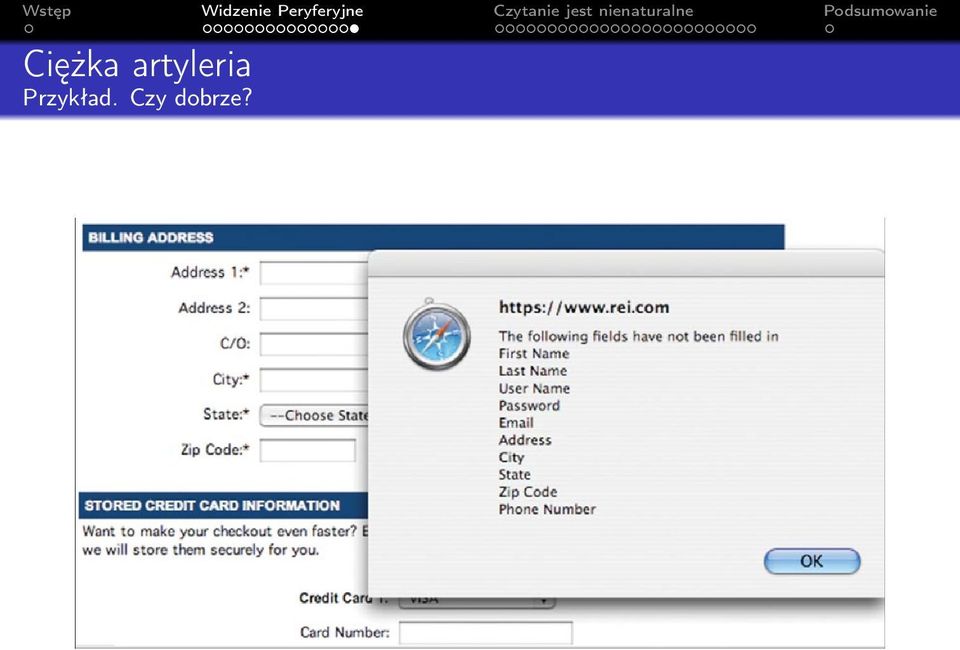Click 'Address' in the alert's missing-fields list
The image size is (960, 650).
click(525, 440)
